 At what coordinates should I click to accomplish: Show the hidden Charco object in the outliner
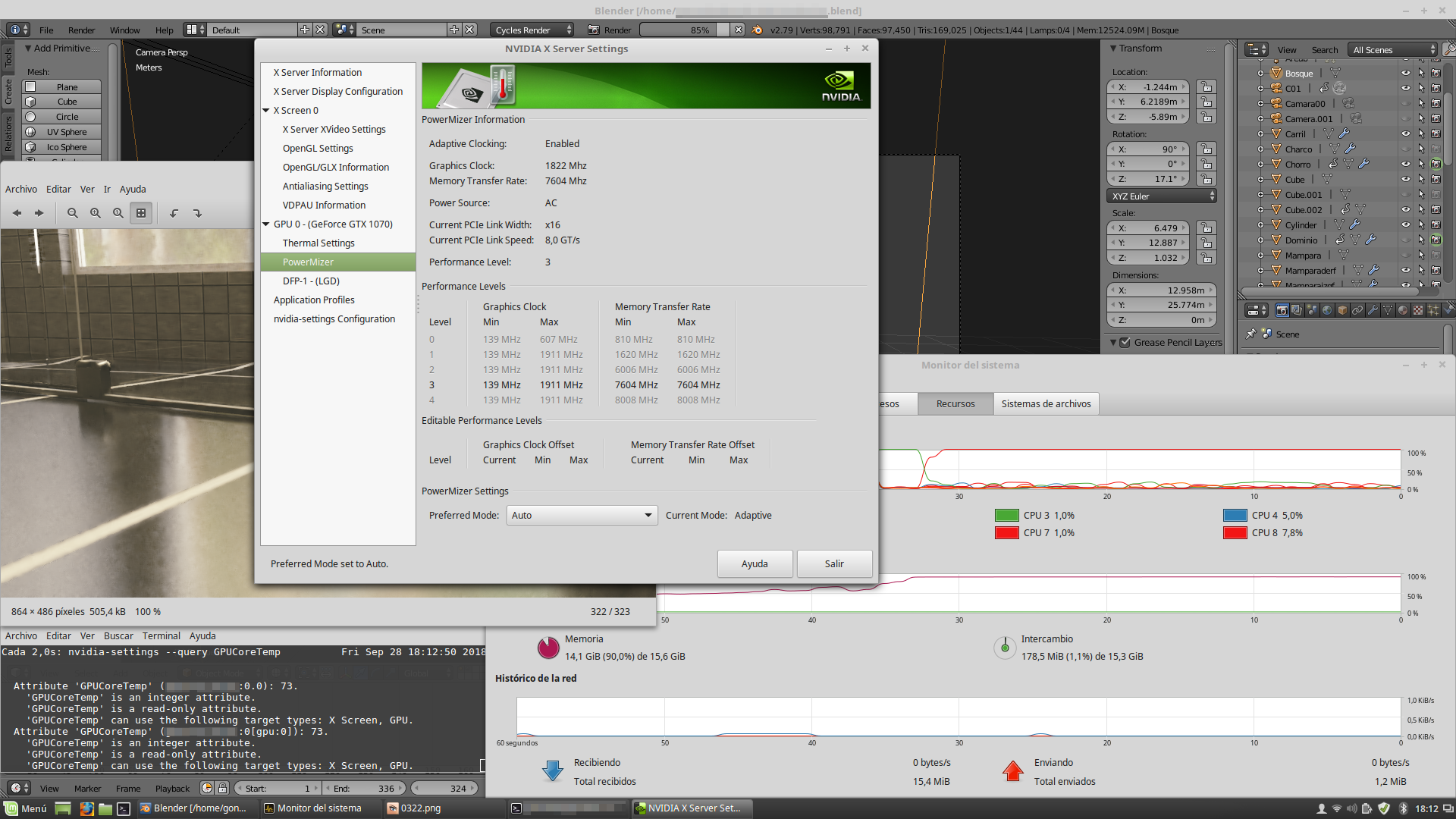pyautogui.click(x=1405, y=149)
